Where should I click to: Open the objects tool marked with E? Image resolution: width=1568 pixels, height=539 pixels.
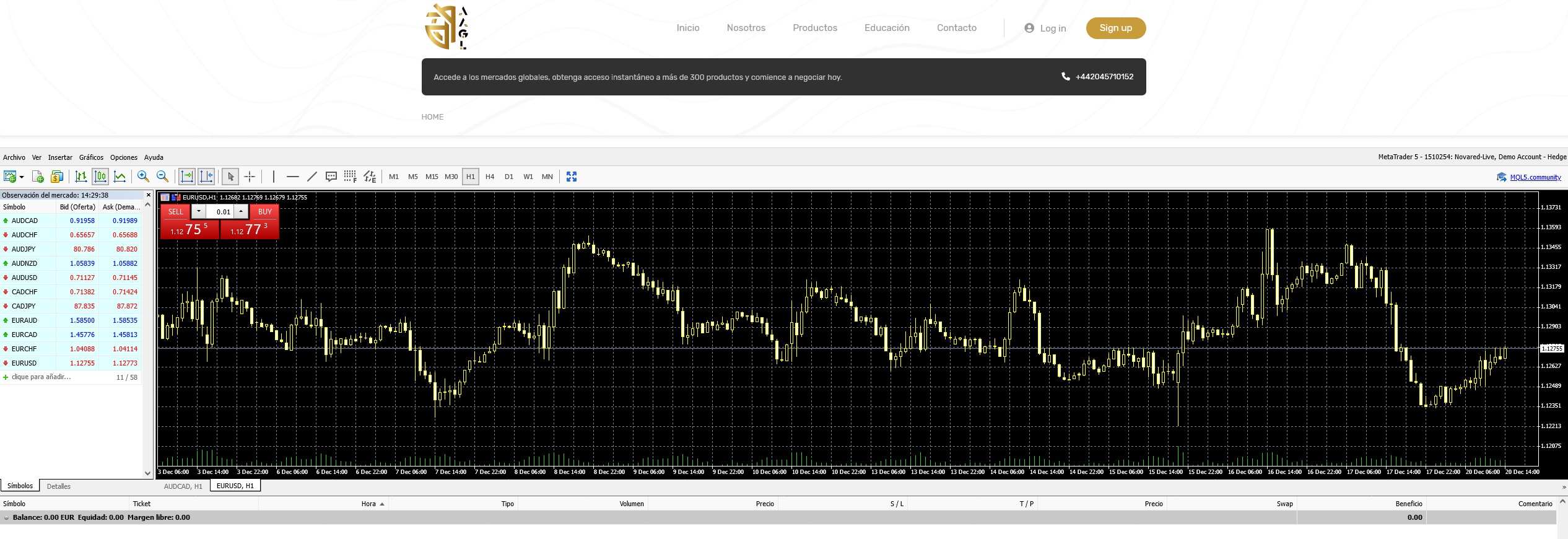370,177
